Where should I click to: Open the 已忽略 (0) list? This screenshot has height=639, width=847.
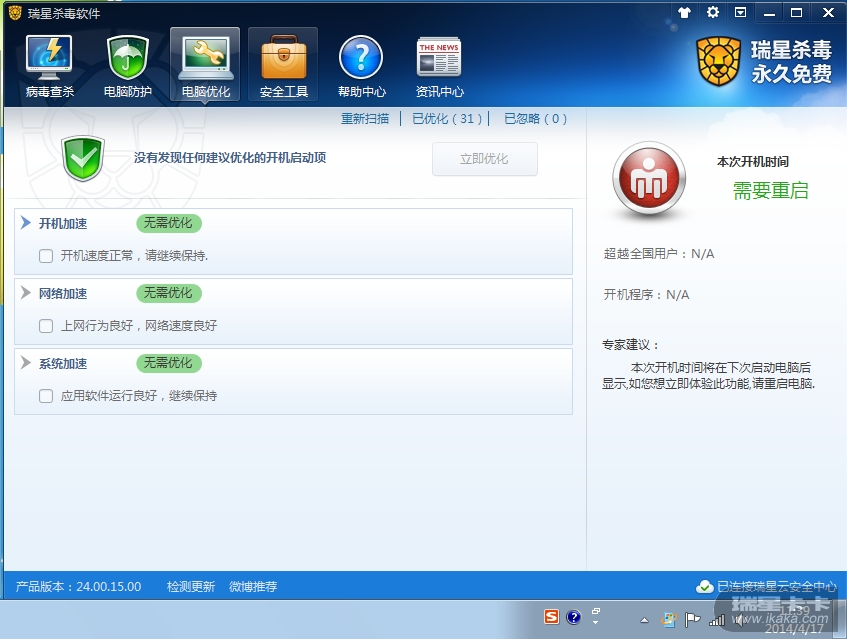coord(535,118)
